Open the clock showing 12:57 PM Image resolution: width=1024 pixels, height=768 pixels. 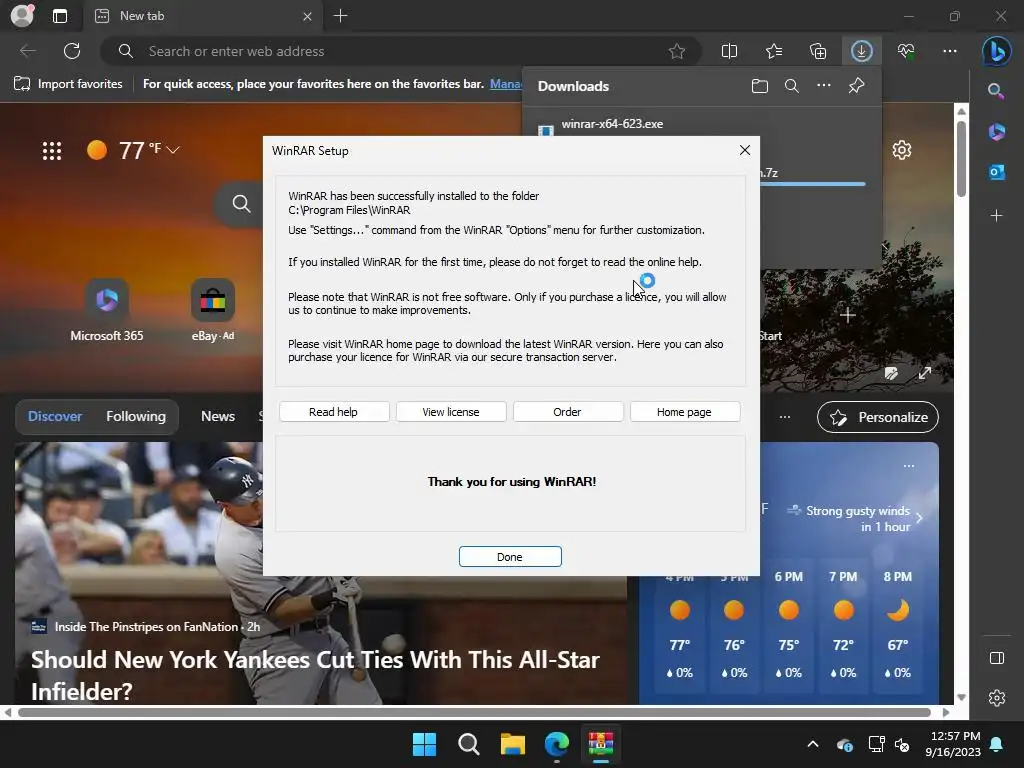(953, 744)
